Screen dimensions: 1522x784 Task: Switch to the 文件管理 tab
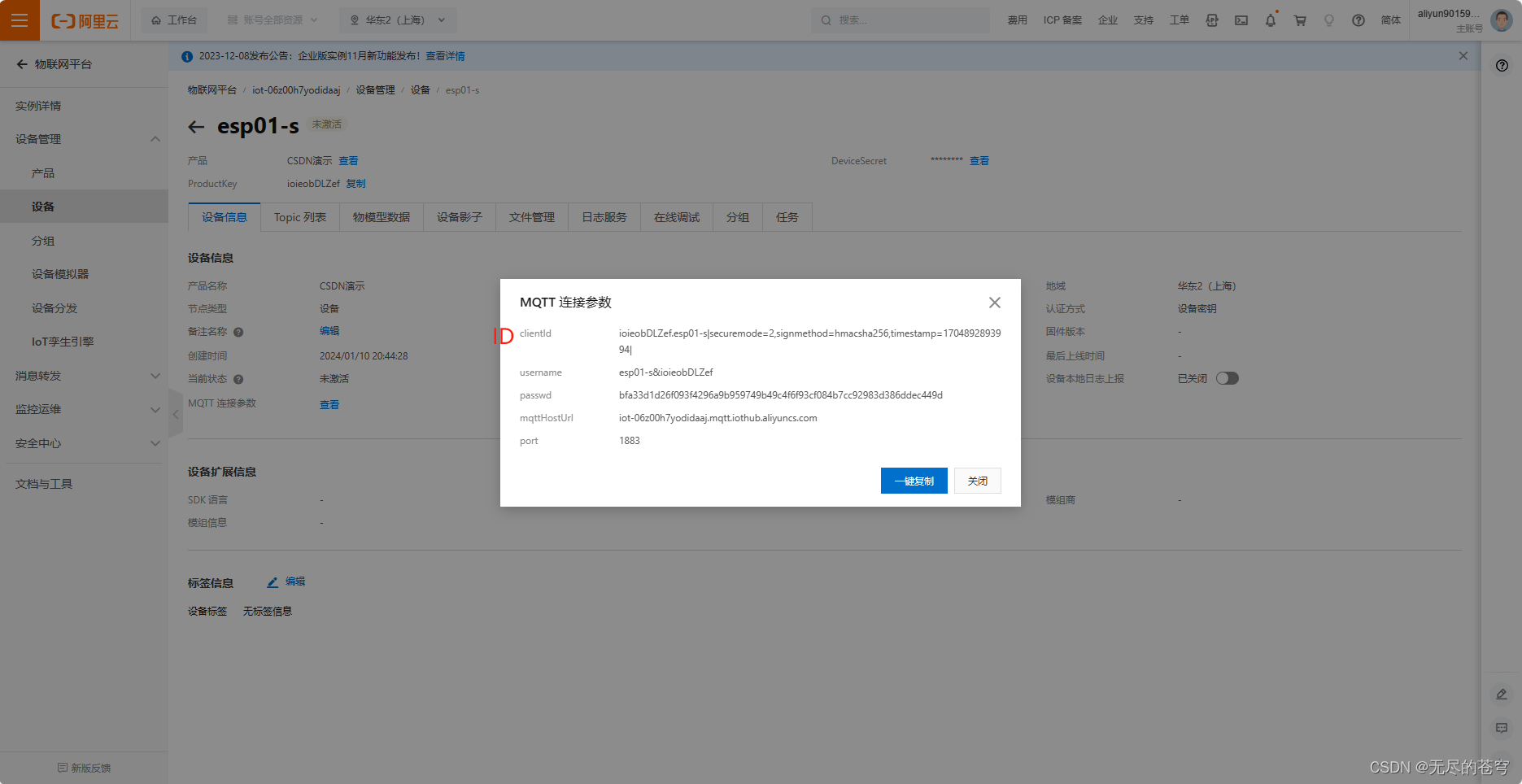(532, 217)
